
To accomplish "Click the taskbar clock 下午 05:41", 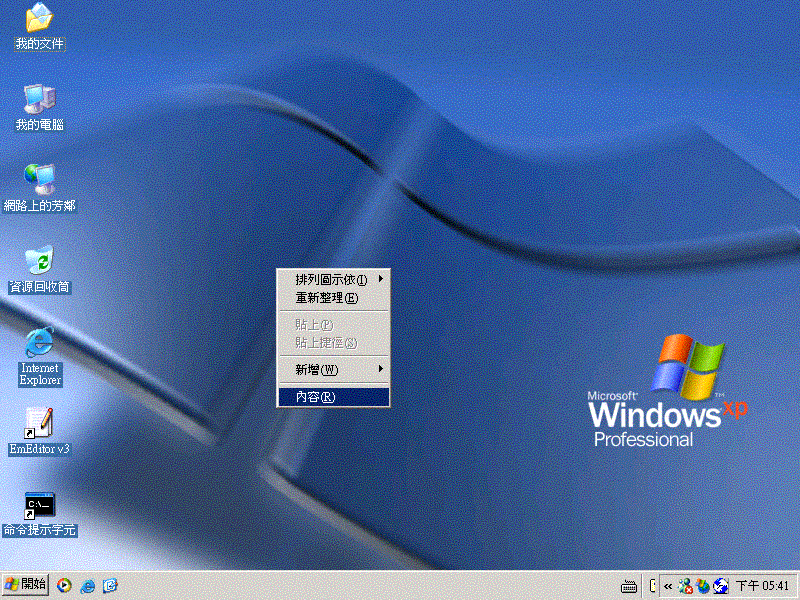I will tap(763, 586).
